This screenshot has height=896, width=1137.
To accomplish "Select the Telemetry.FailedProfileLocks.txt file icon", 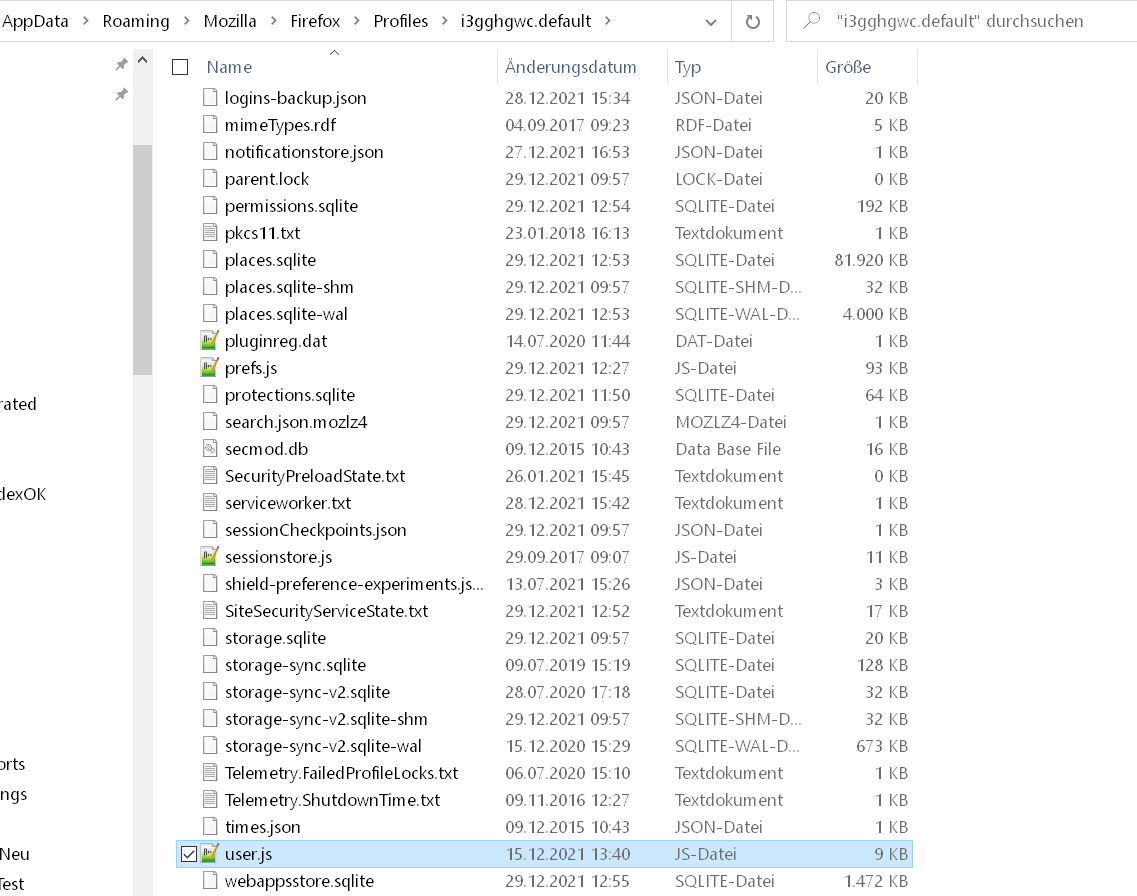I will coord(210,773).
